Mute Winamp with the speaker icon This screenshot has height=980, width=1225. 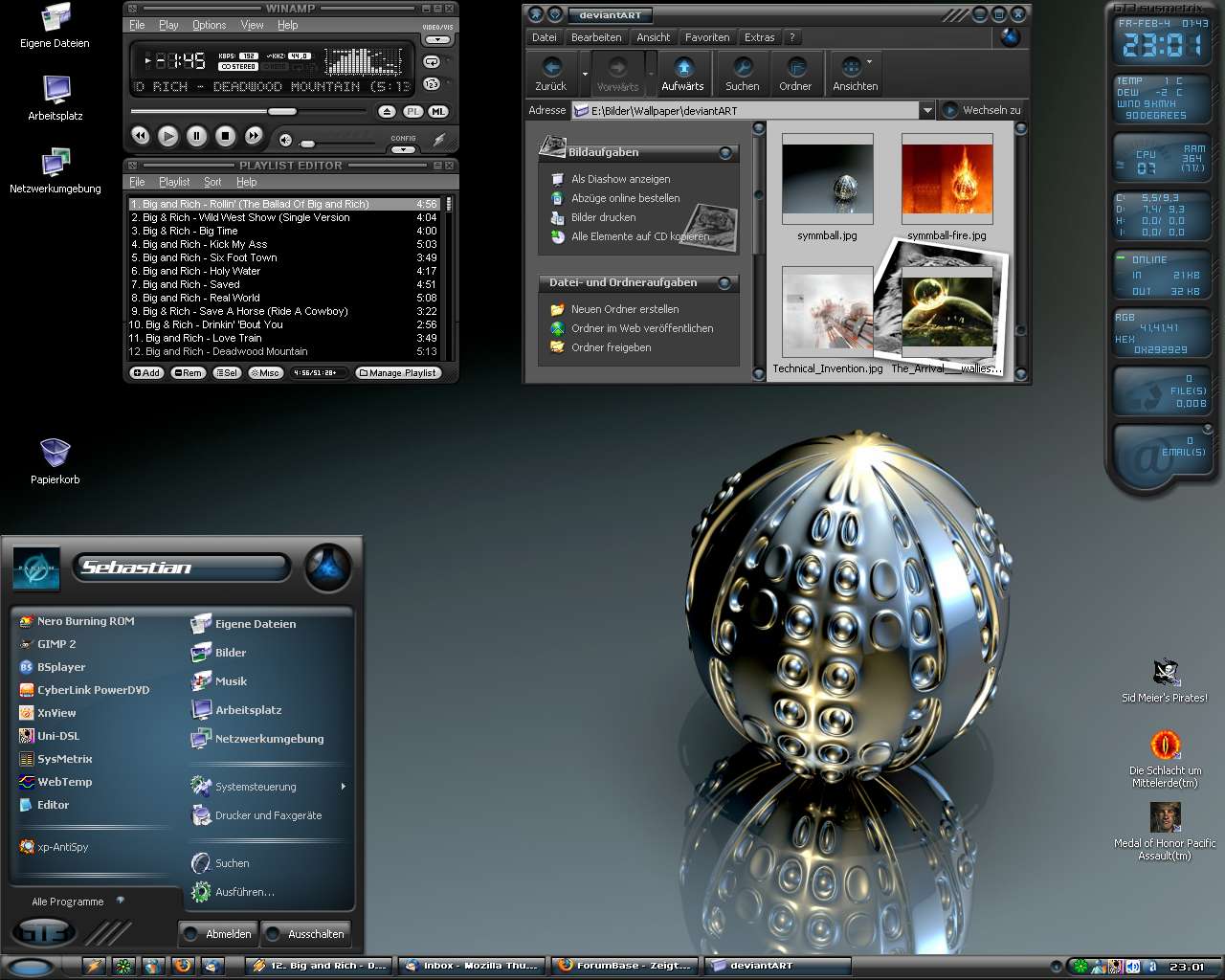[x=285, y=140]
